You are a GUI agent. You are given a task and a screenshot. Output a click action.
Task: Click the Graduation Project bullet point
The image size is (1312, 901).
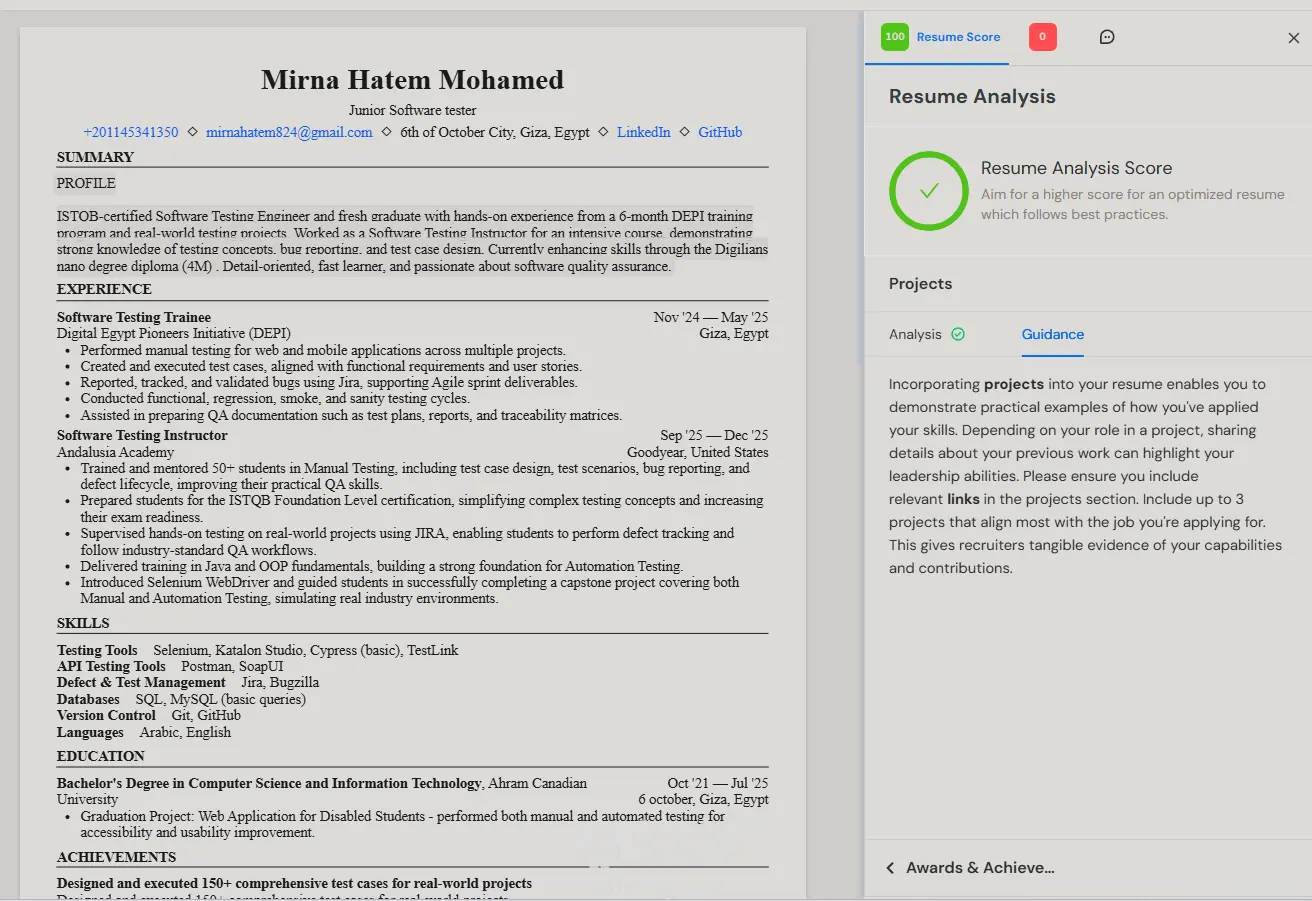(x=403, y=824)
